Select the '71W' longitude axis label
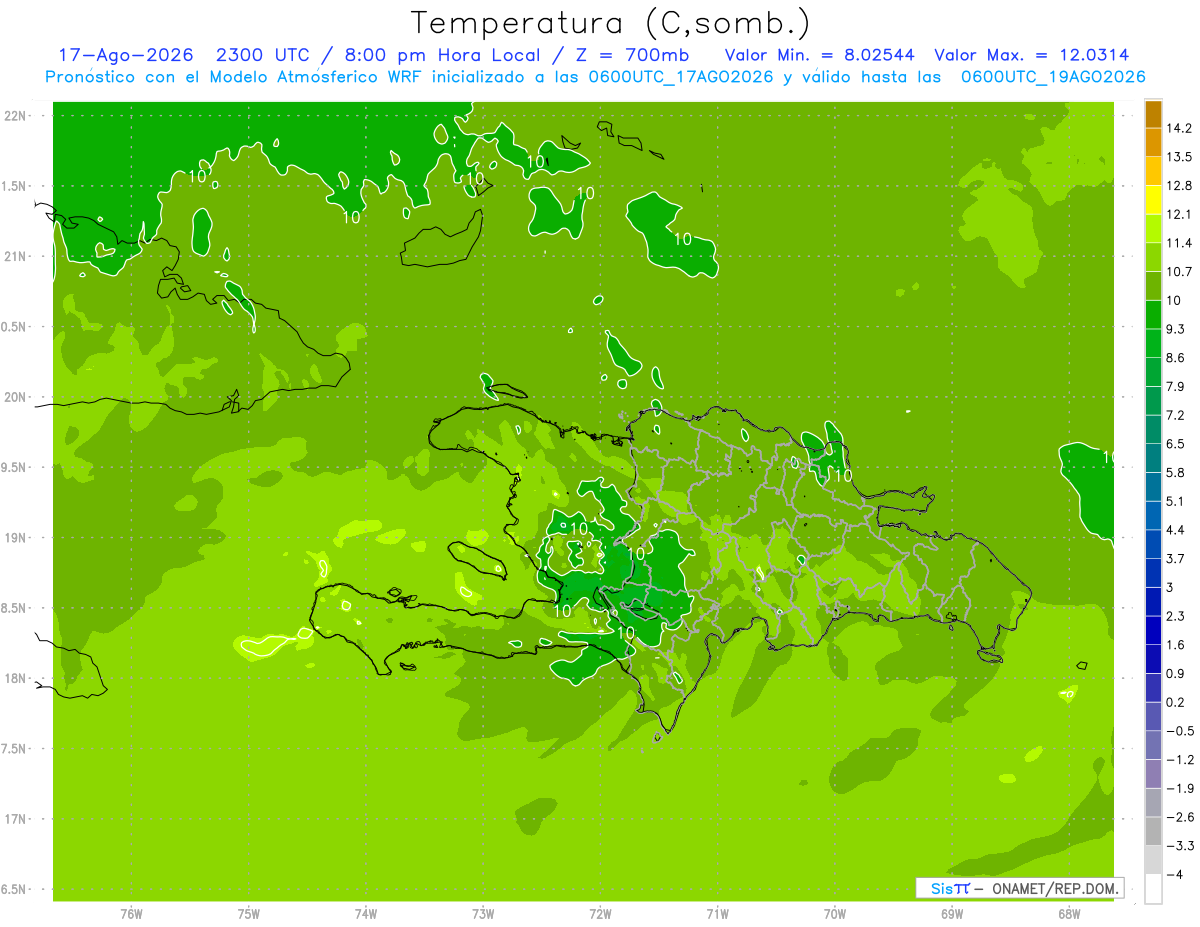Viewport: 1200px width, 927px height. tap(717, 914)
